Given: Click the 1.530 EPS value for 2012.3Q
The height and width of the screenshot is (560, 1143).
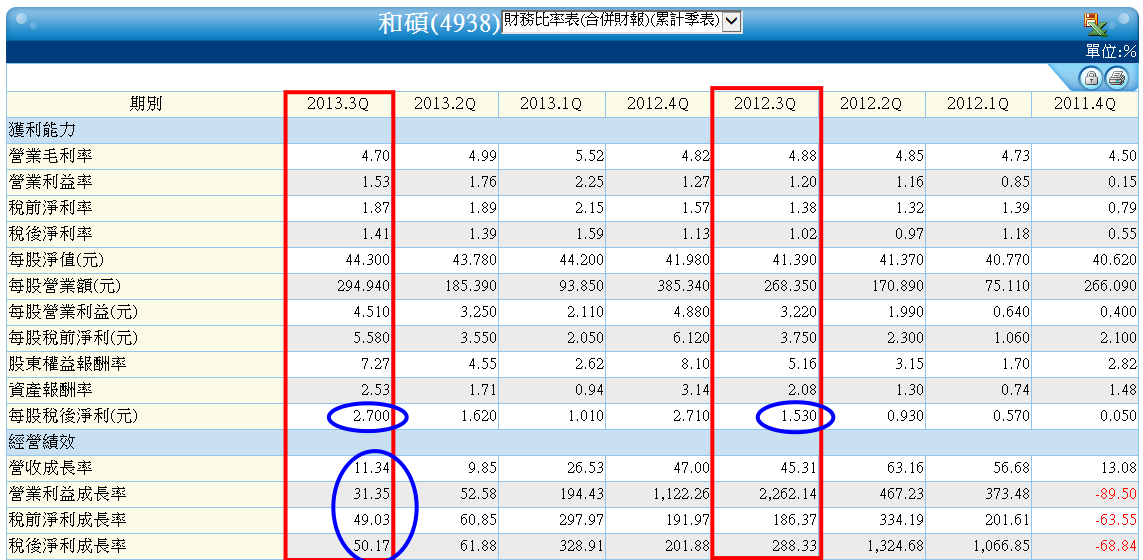Looking at the screenshot, I should tap(797, 417).
